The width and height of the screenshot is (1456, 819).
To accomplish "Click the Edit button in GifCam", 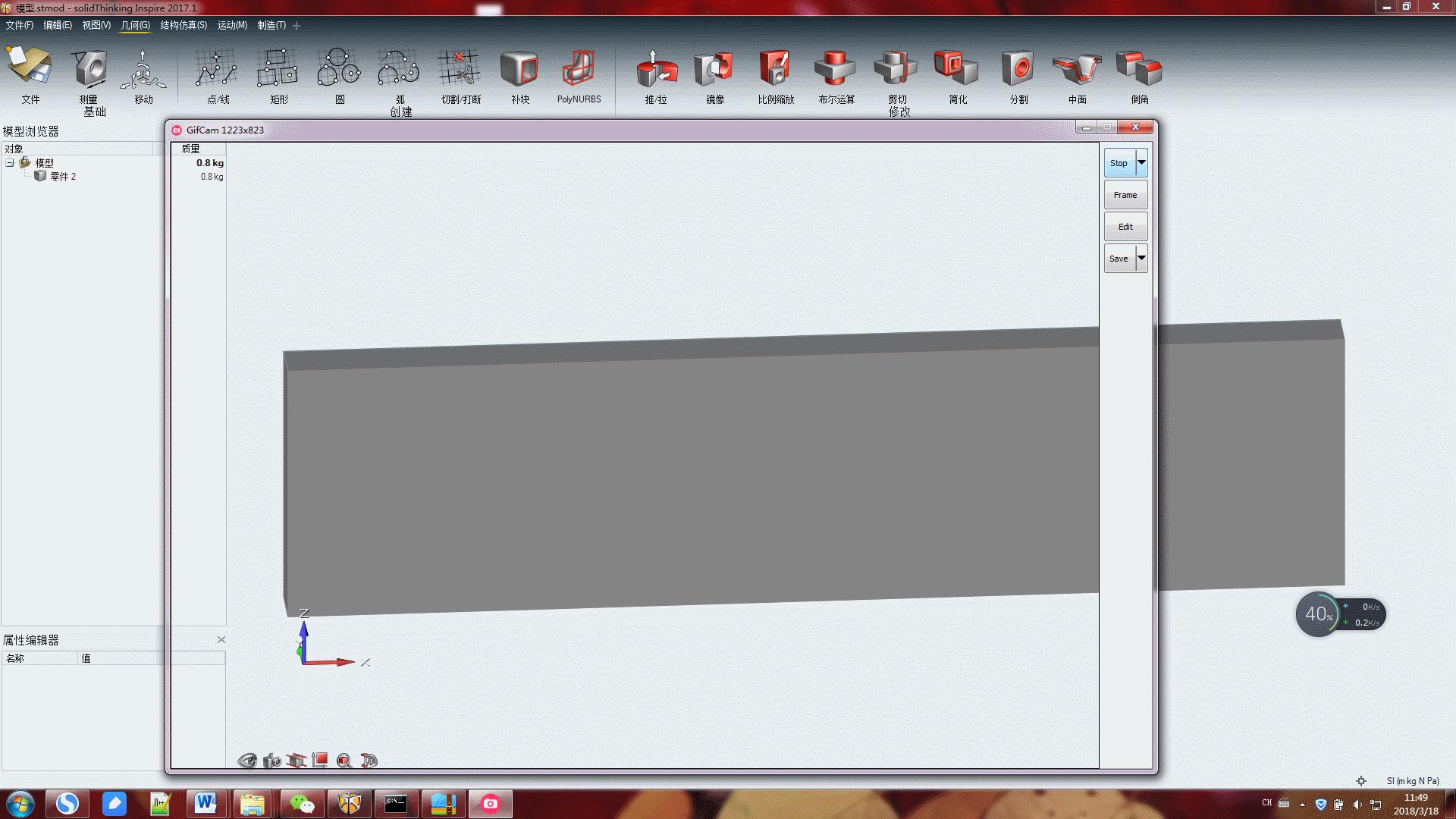I will 1125,227.
